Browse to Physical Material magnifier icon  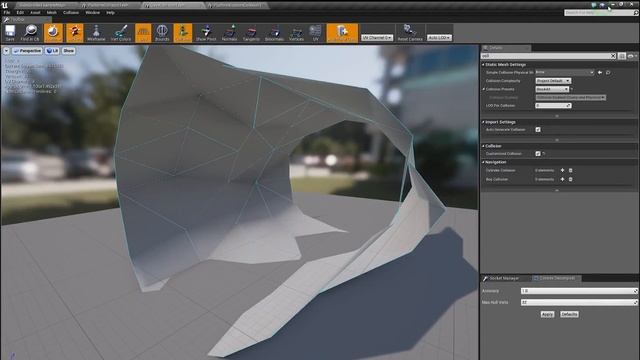pyautogui.click(x=608, y=72)
